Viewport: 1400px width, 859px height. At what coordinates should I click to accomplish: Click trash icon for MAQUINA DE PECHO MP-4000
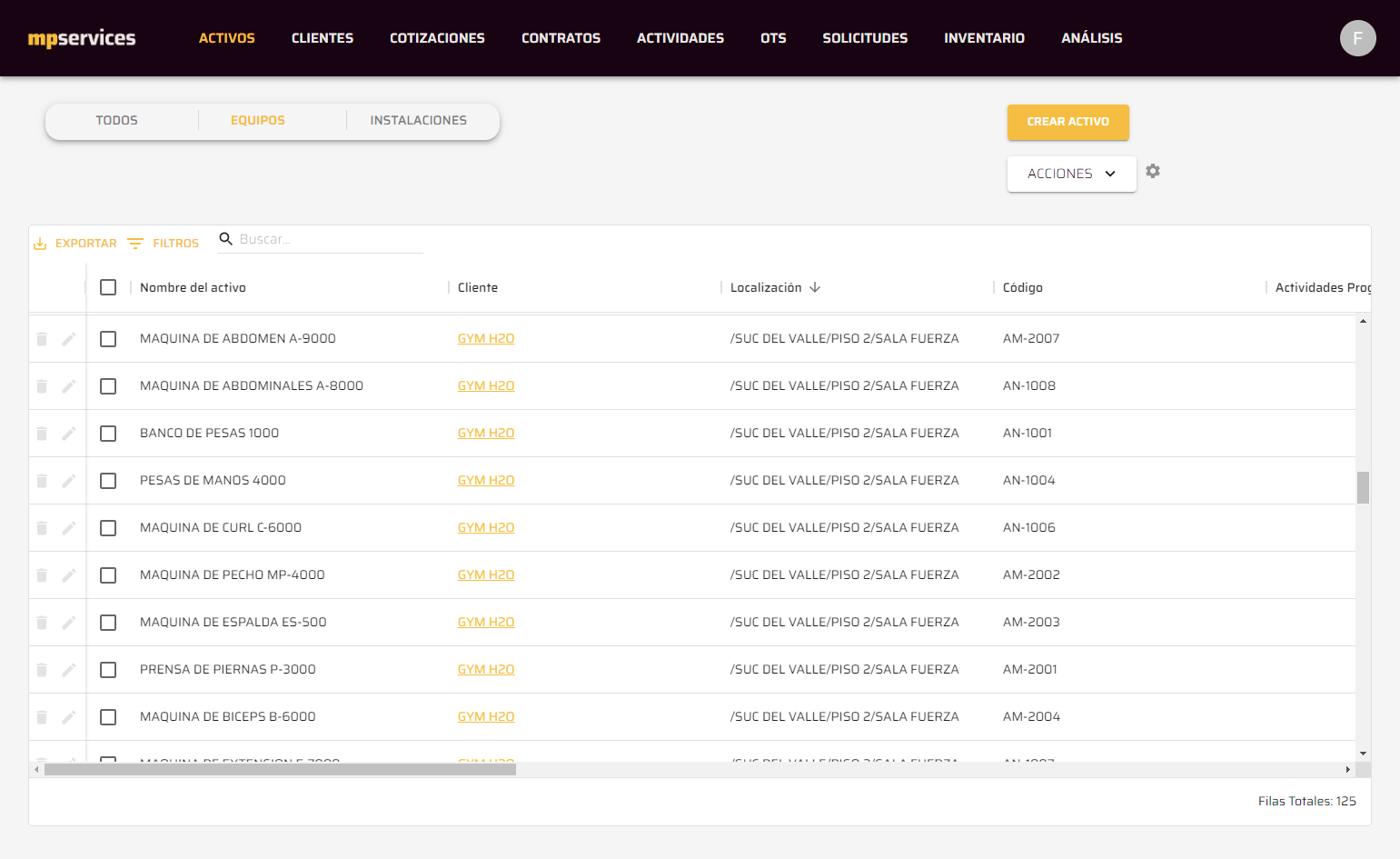coord(42,575)
